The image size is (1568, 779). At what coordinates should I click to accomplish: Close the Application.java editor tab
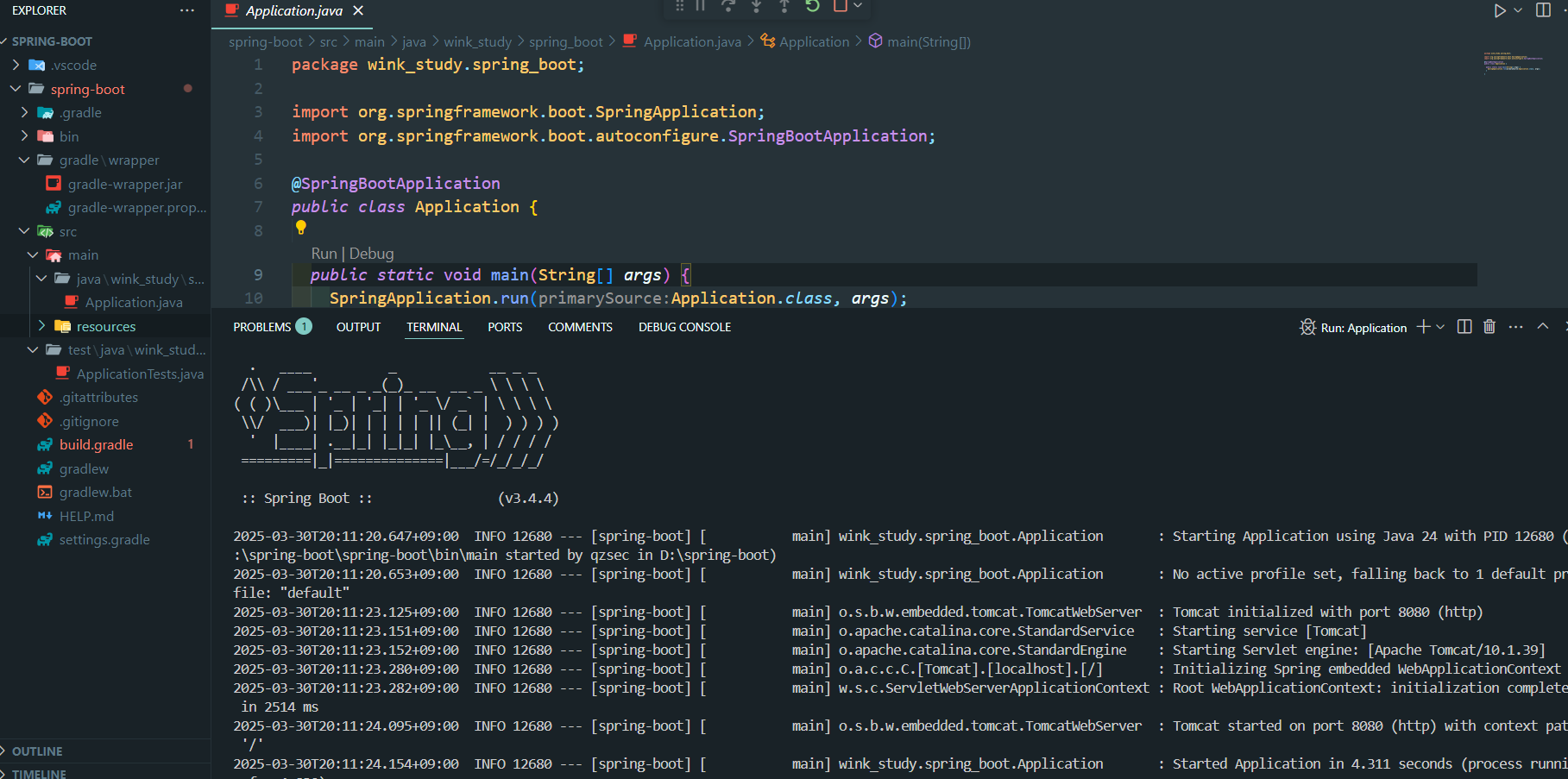(x=358, y=10)
